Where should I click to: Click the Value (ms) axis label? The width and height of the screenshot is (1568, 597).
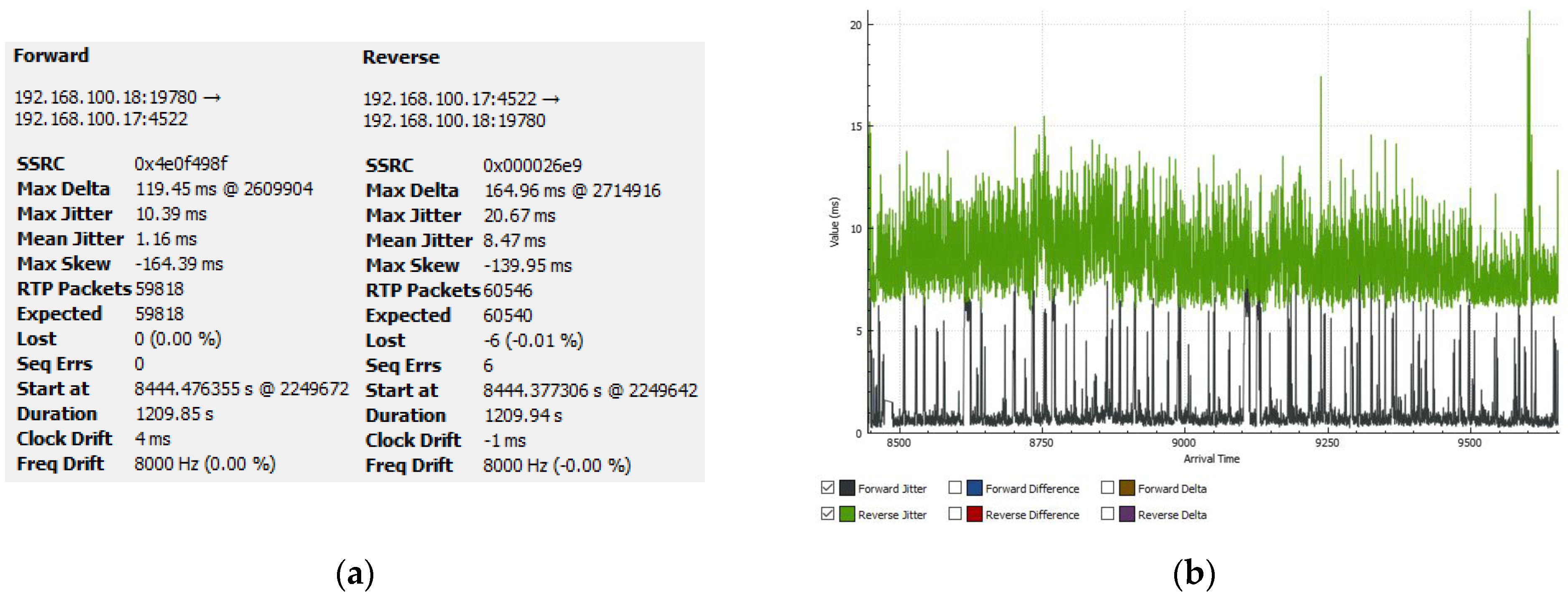point(834,222)
